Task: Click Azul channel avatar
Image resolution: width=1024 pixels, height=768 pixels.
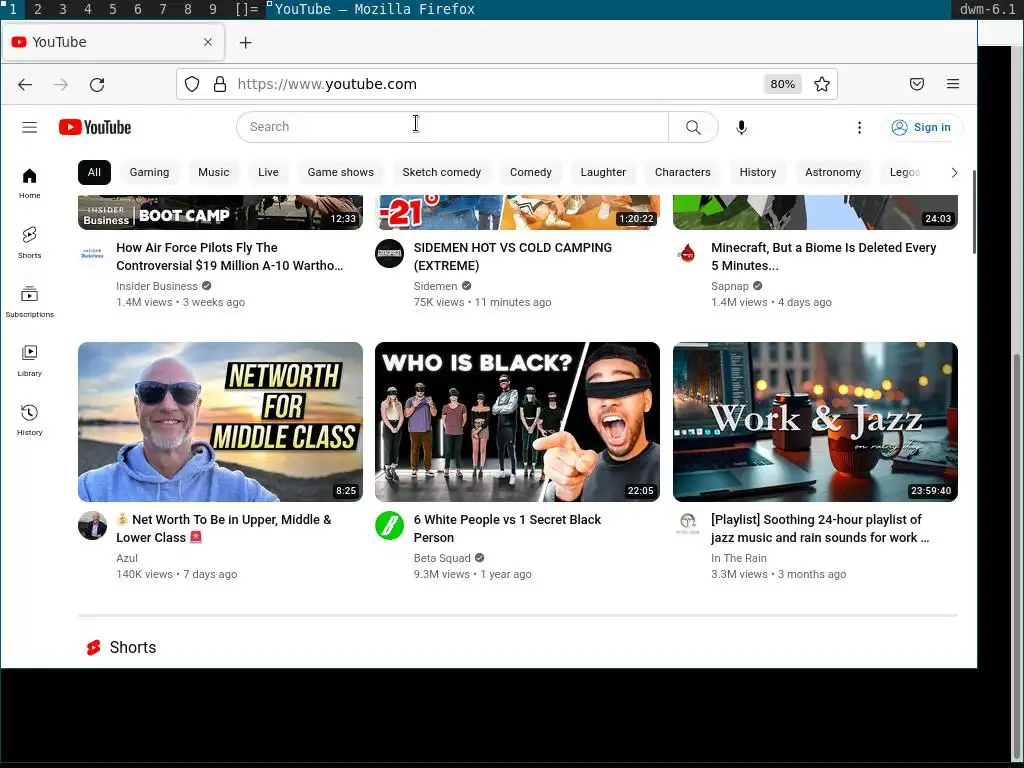Action: (92, 526)
